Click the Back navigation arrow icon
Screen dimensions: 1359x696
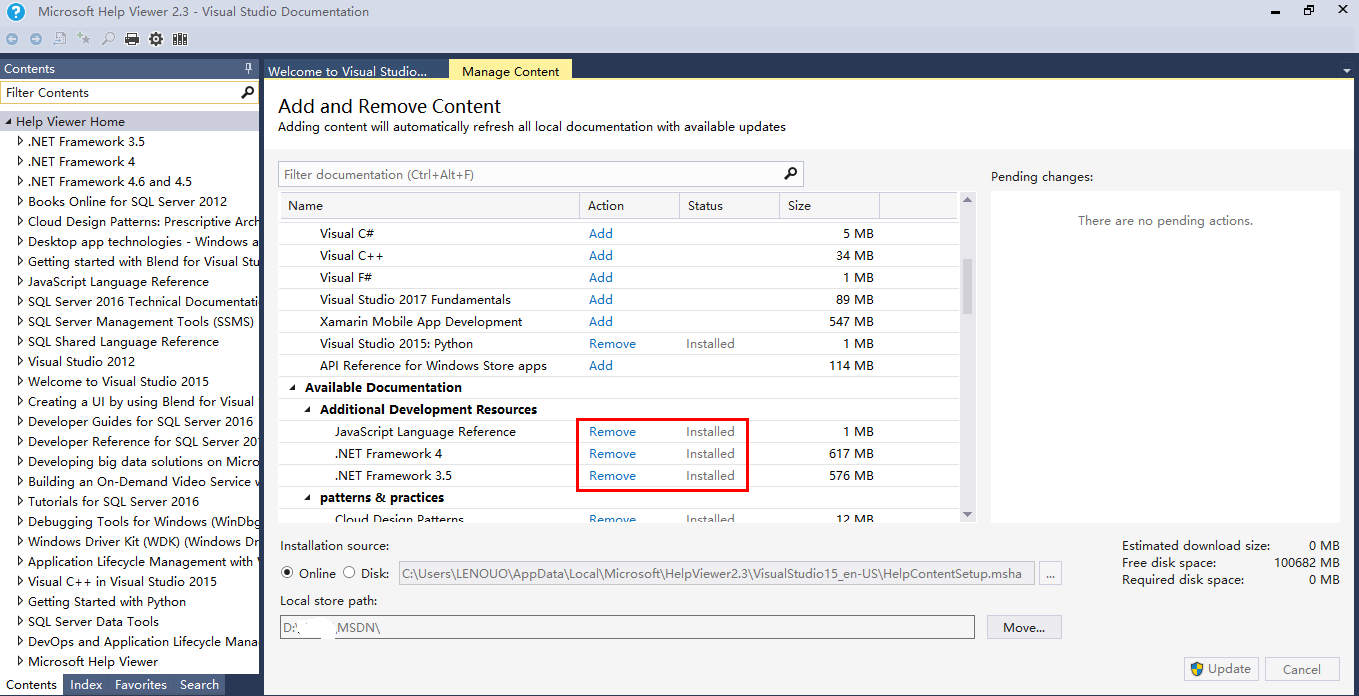click(12, 39)
